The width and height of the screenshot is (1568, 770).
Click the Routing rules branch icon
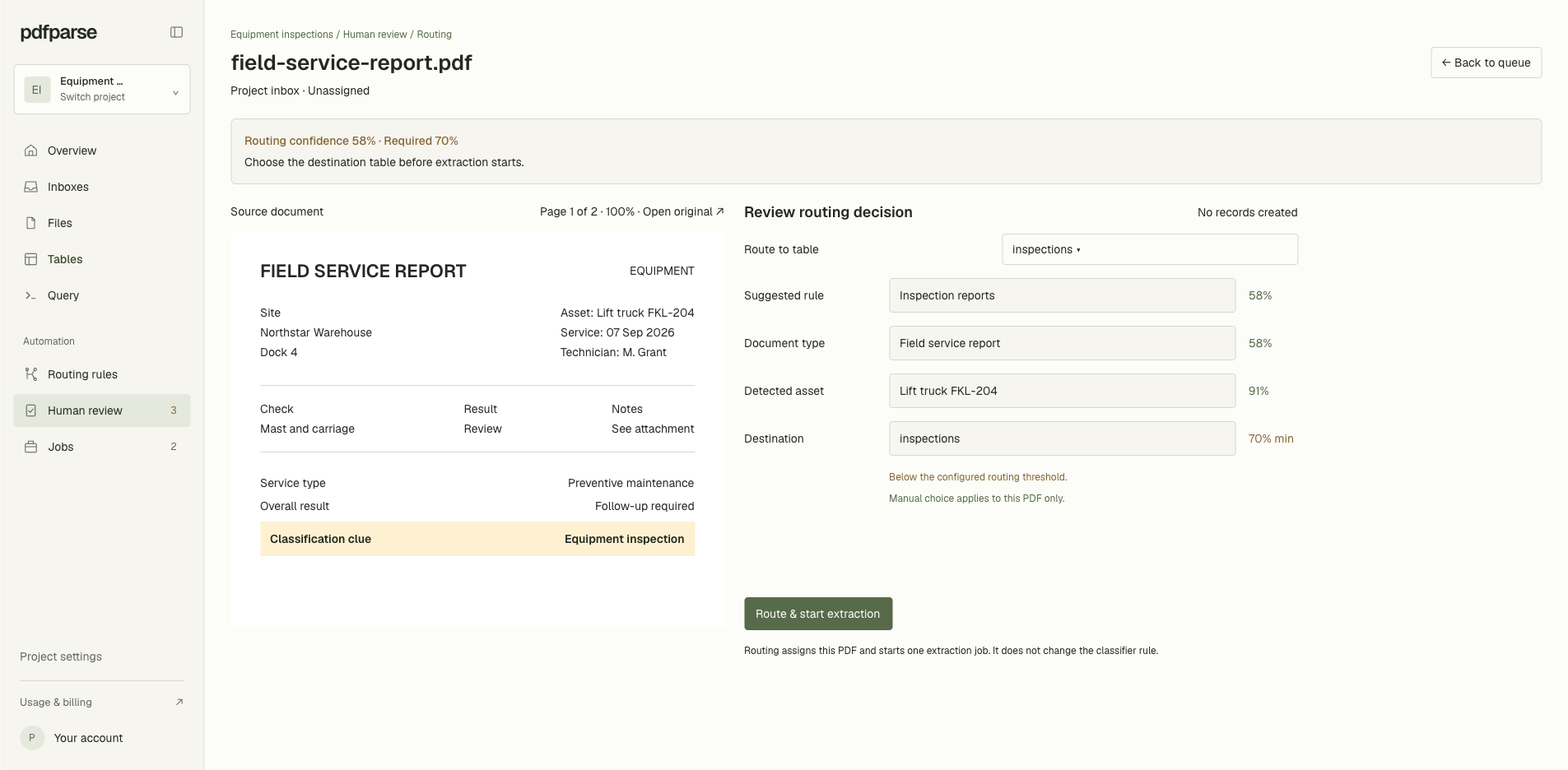(30, 374)
